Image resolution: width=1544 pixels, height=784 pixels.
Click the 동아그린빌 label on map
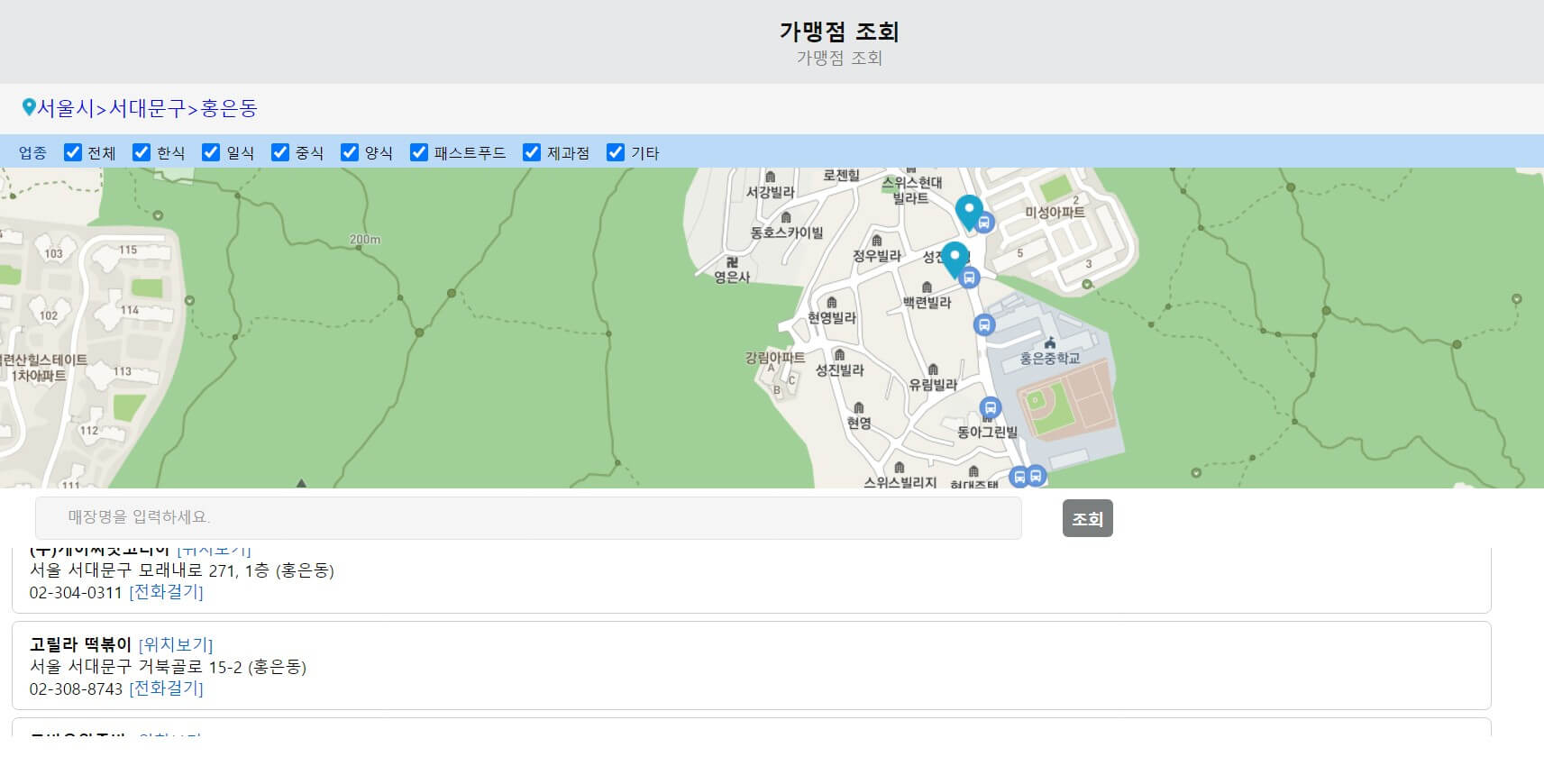tap(987, 432)
